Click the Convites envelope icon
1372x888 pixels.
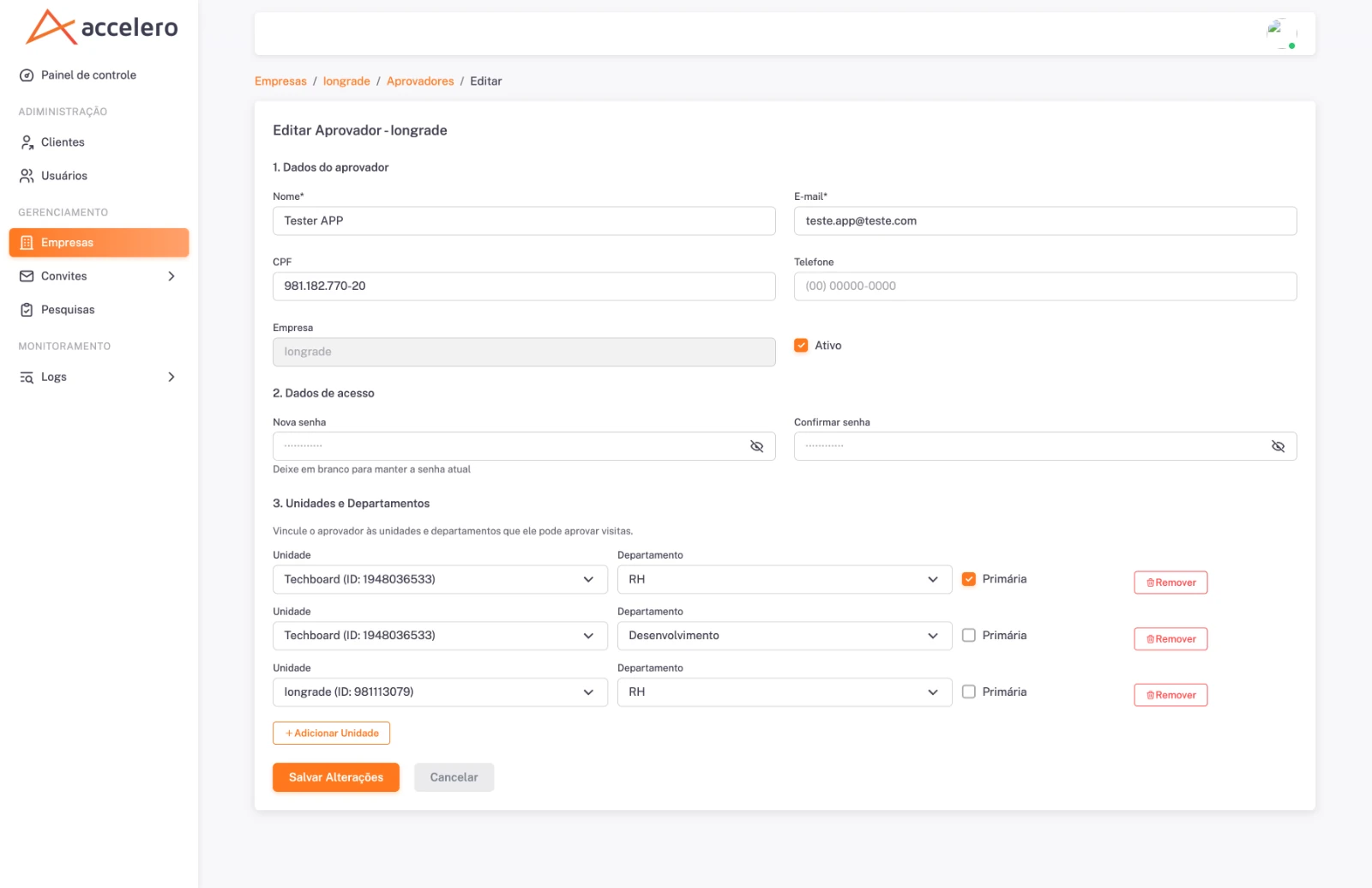[27, 276]
